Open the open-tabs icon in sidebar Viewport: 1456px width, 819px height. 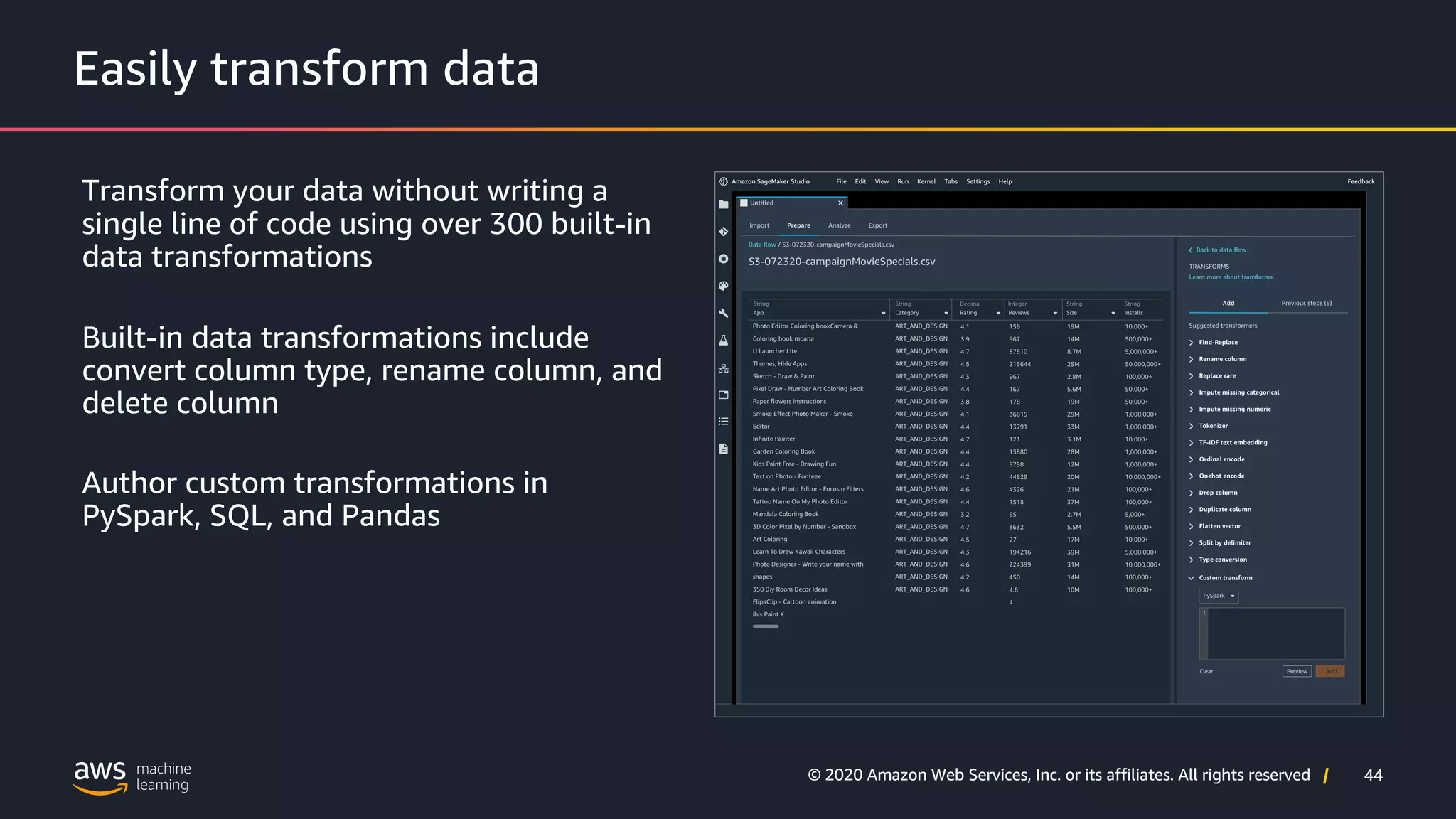pos(723,395)
